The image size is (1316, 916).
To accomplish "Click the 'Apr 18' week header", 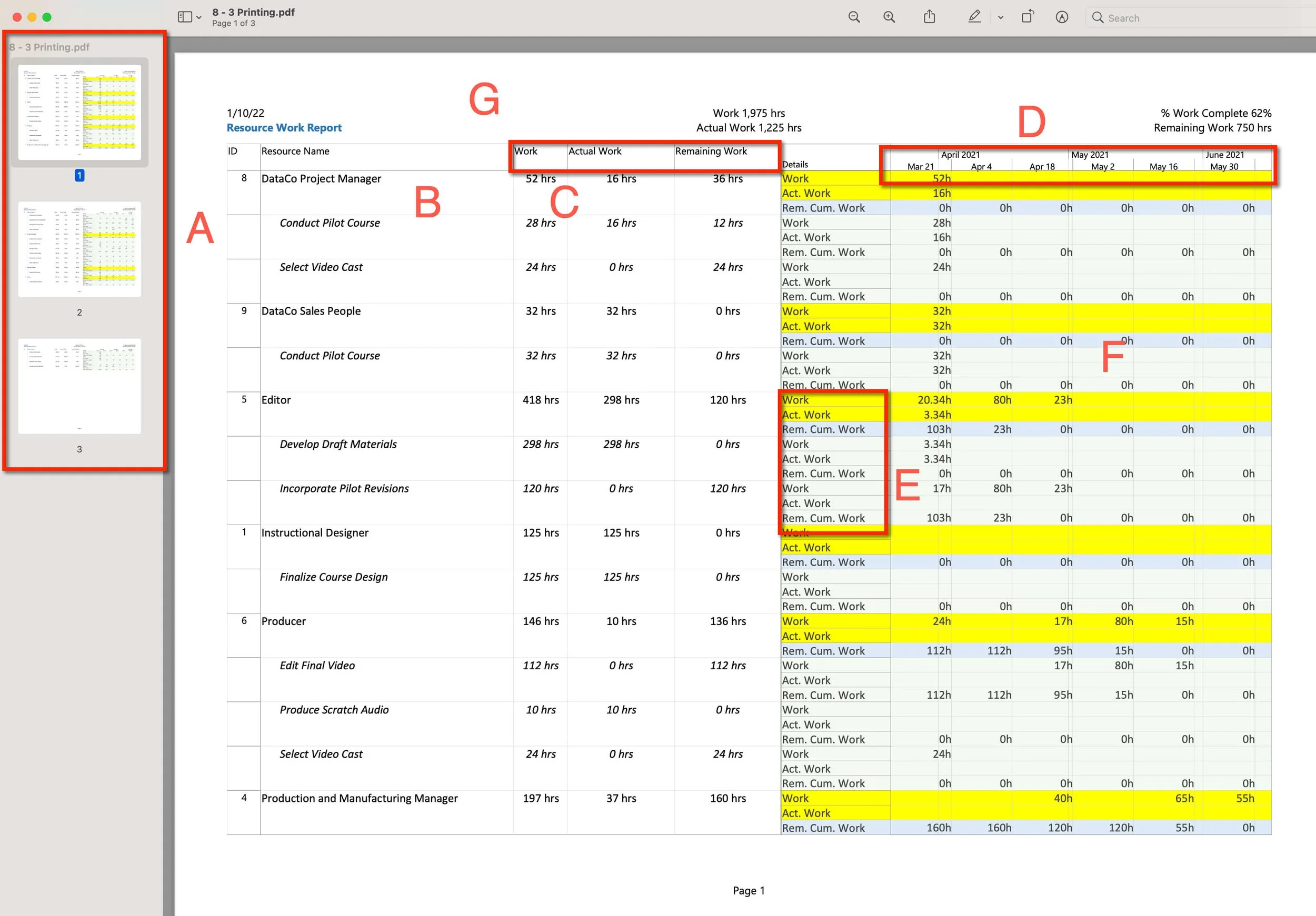I will 1041,167.
